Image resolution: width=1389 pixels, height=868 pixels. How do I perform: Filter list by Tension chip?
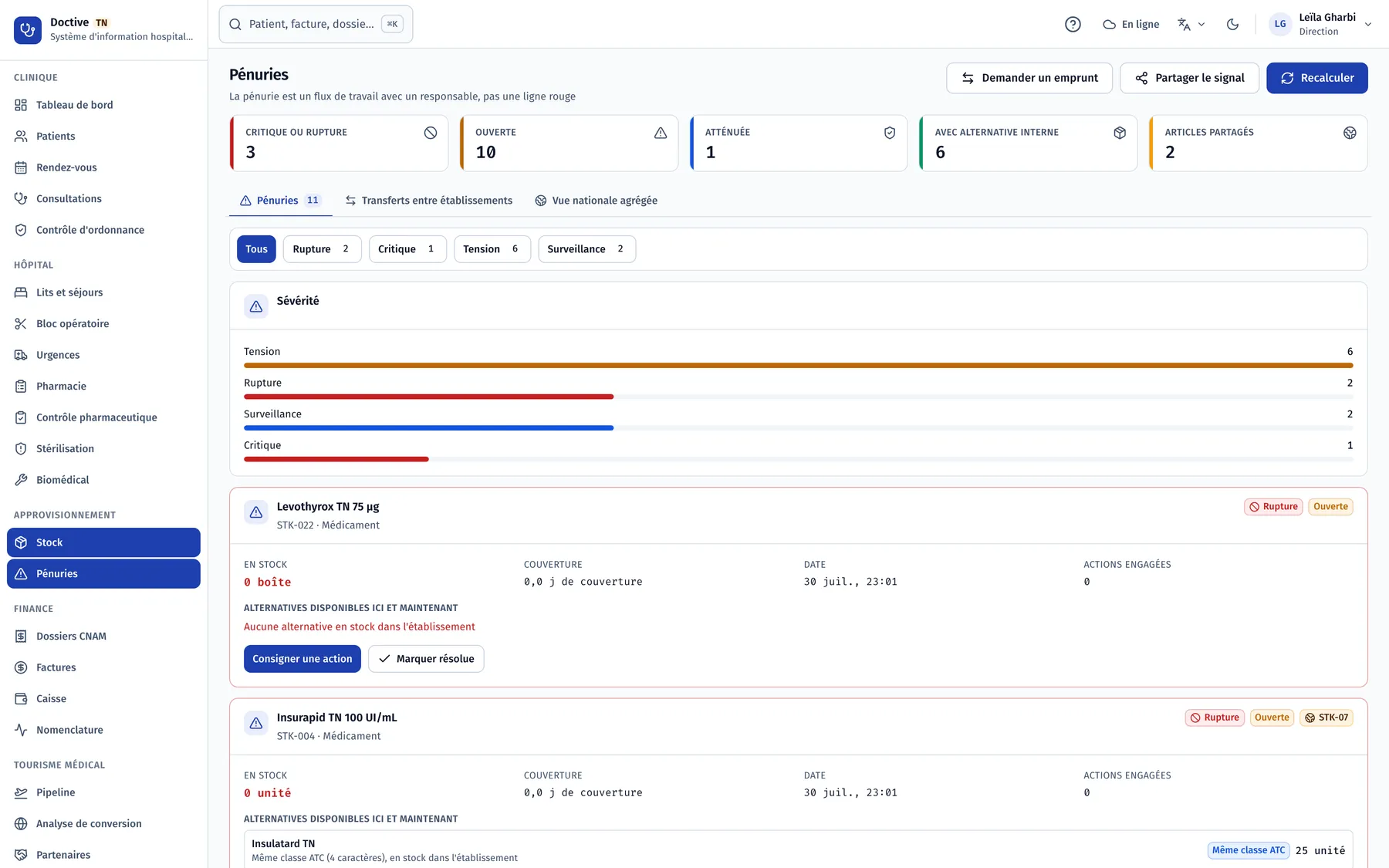tap(492, 249)
